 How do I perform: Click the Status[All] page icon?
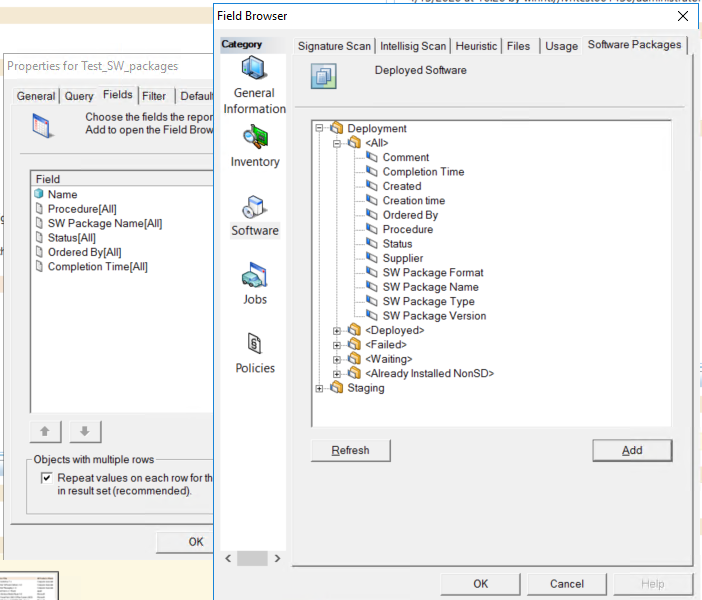pos(39,237)
